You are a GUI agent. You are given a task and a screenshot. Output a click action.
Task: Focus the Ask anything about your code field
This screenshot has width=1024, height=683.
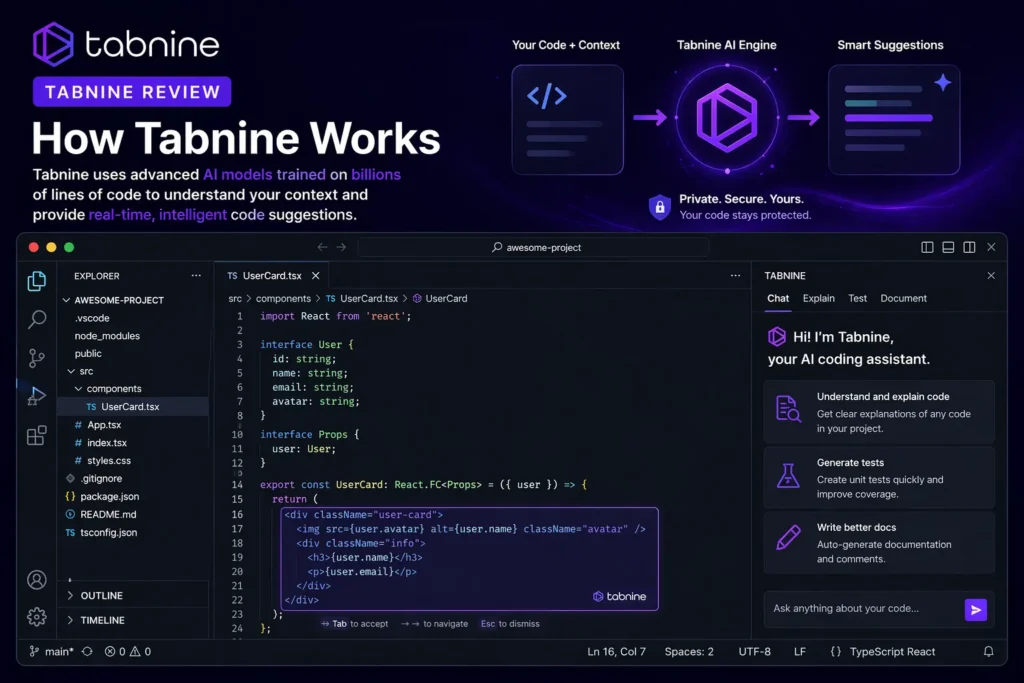pyautogui.click(x=863, y=609)
